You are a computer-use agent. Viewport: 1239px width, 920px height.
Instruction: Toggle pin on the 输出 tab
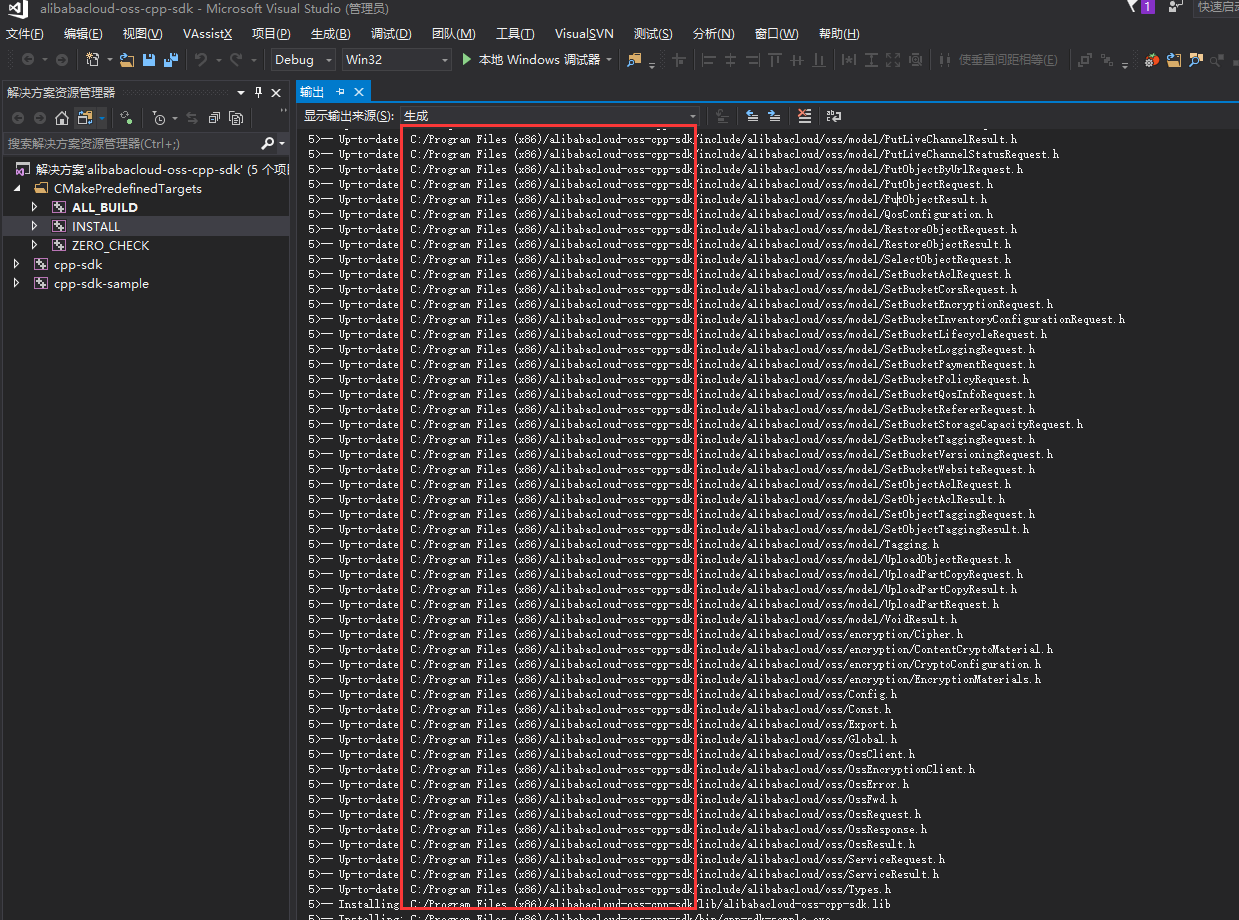[x=340, y=92]
